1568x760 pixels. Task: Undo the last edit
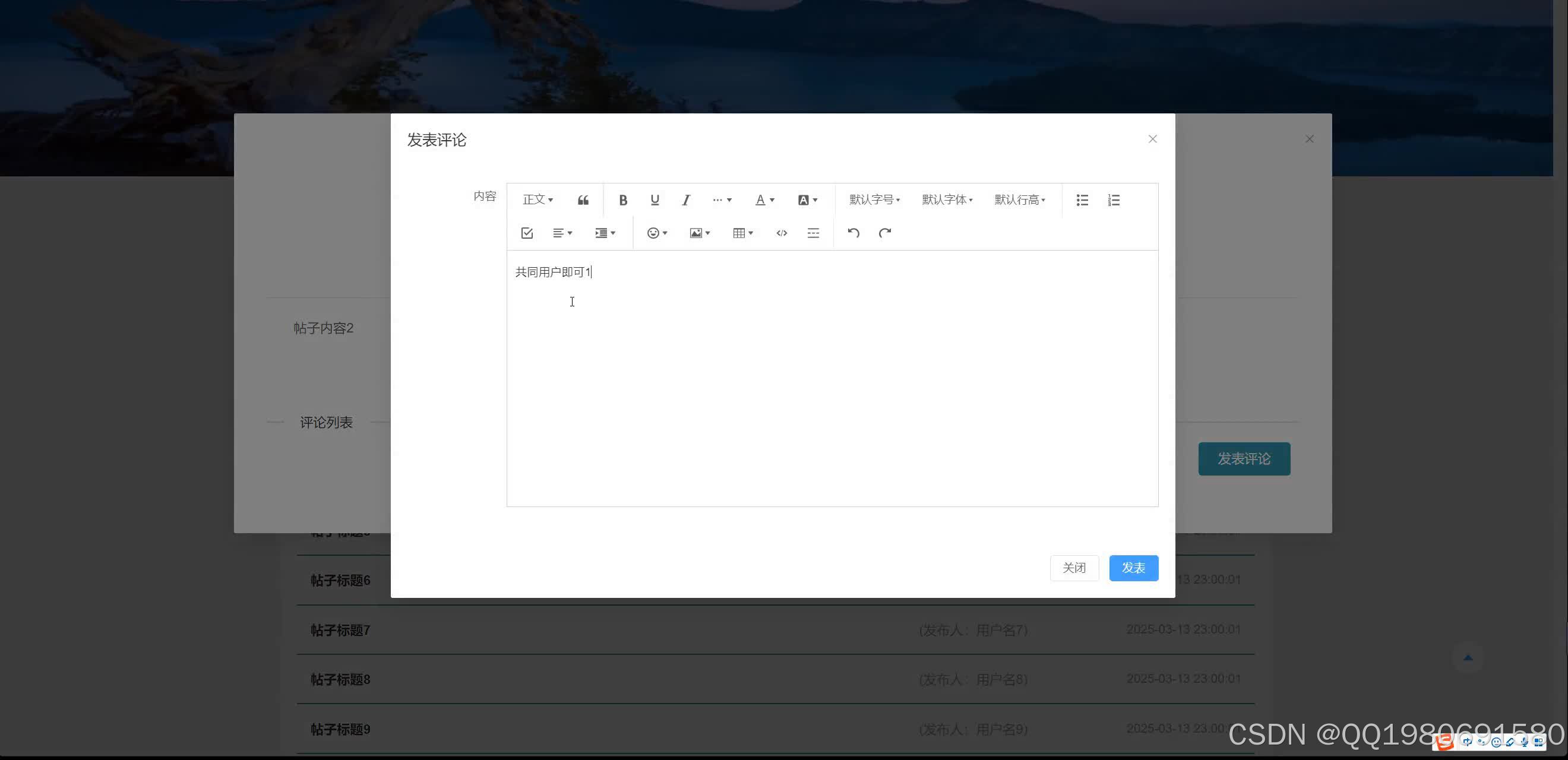coord(853,232)
